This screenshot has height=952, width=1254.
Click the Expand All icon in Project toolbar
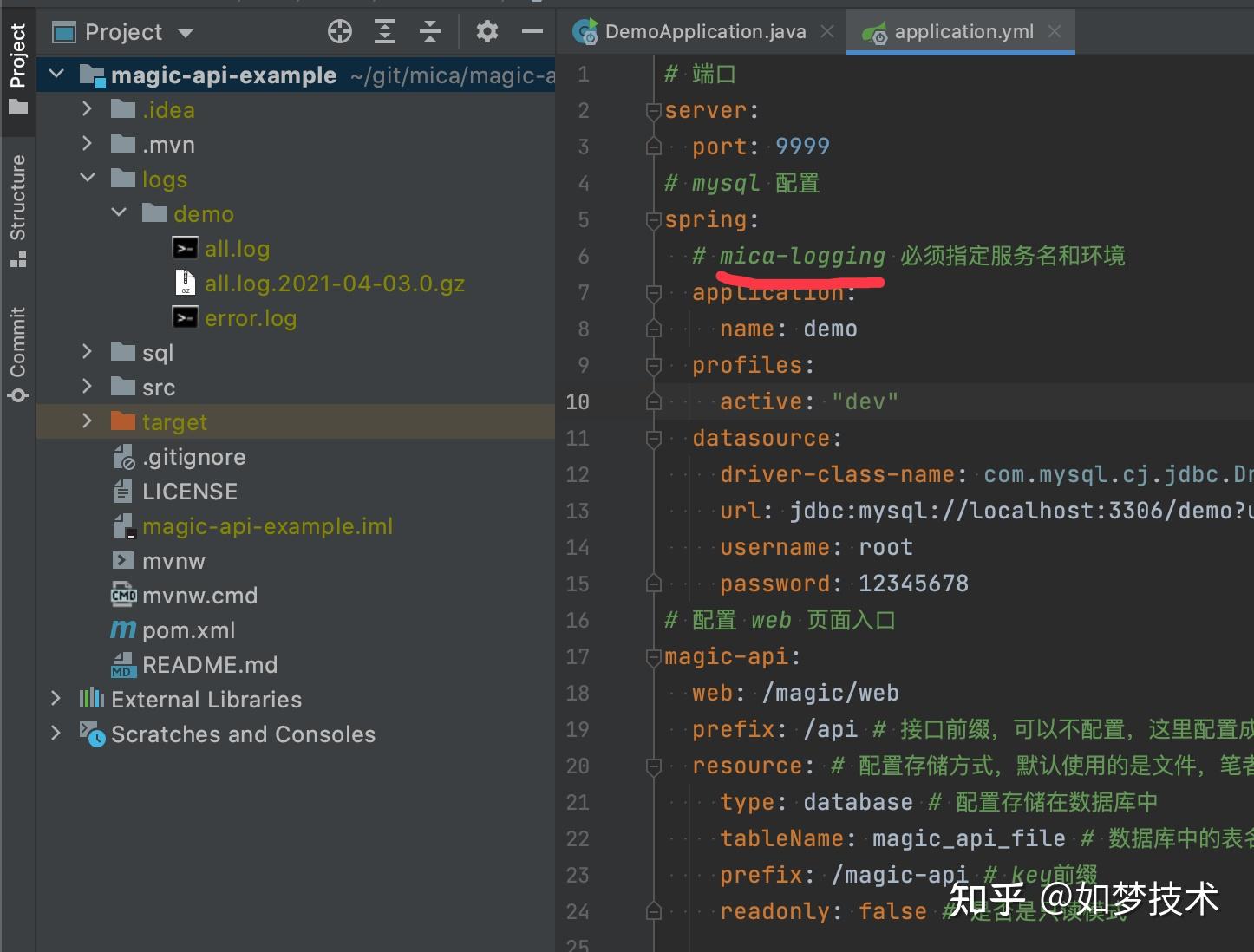tap(385, 32)
